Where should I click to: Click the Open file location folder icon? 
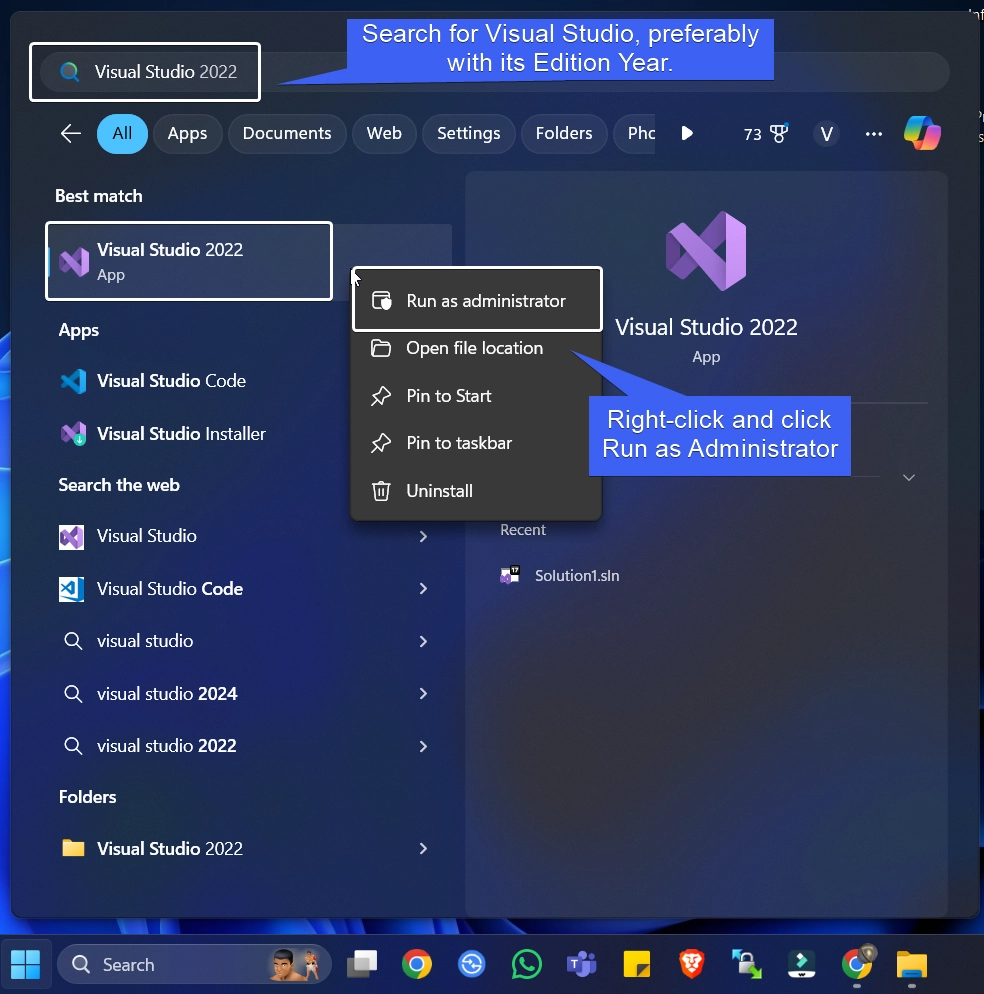[380, 348]
